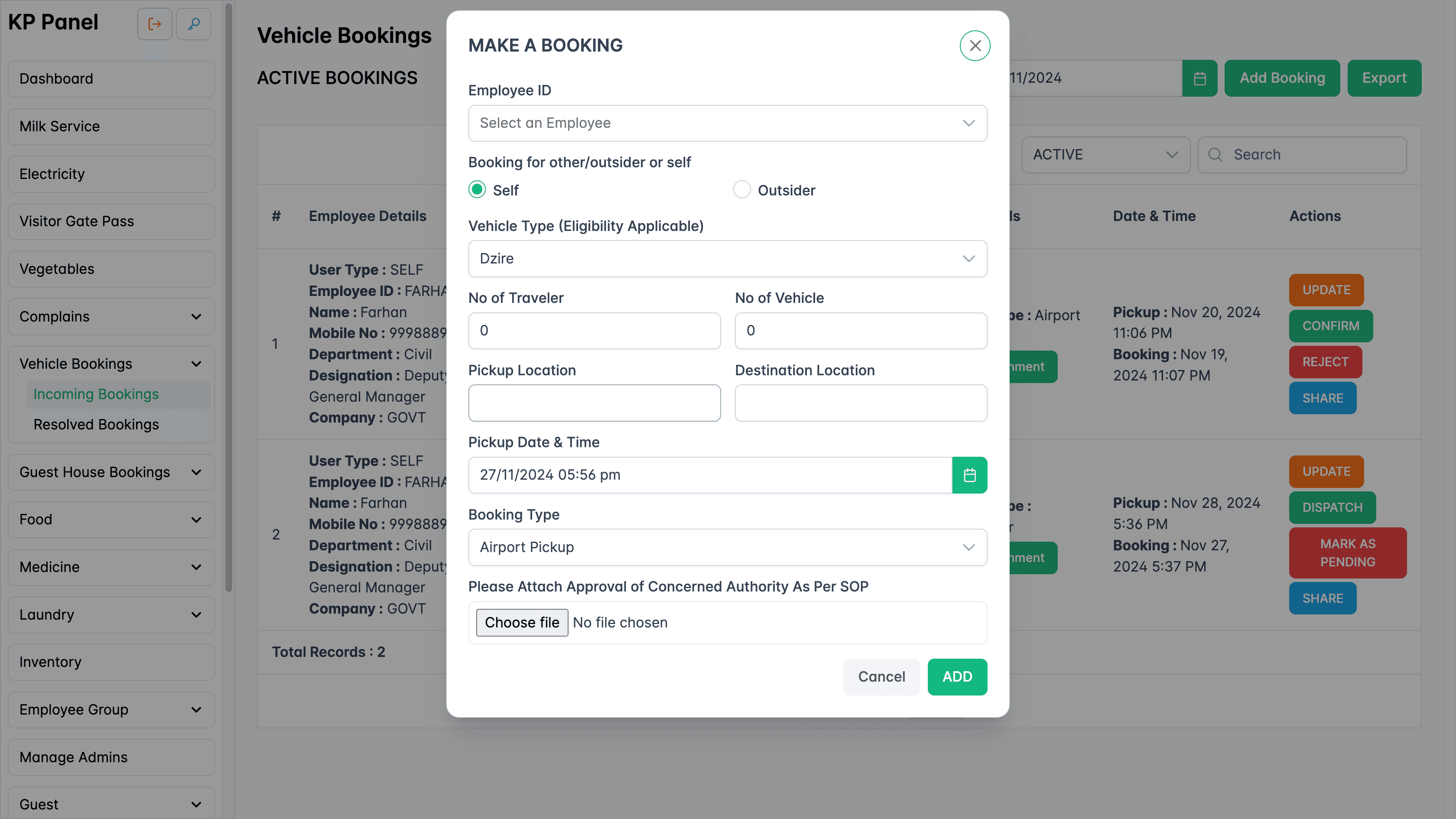This screenshot has height=819, width=1456.
Task: Click inside the Pickup Location field
Action: coord(594,403)
